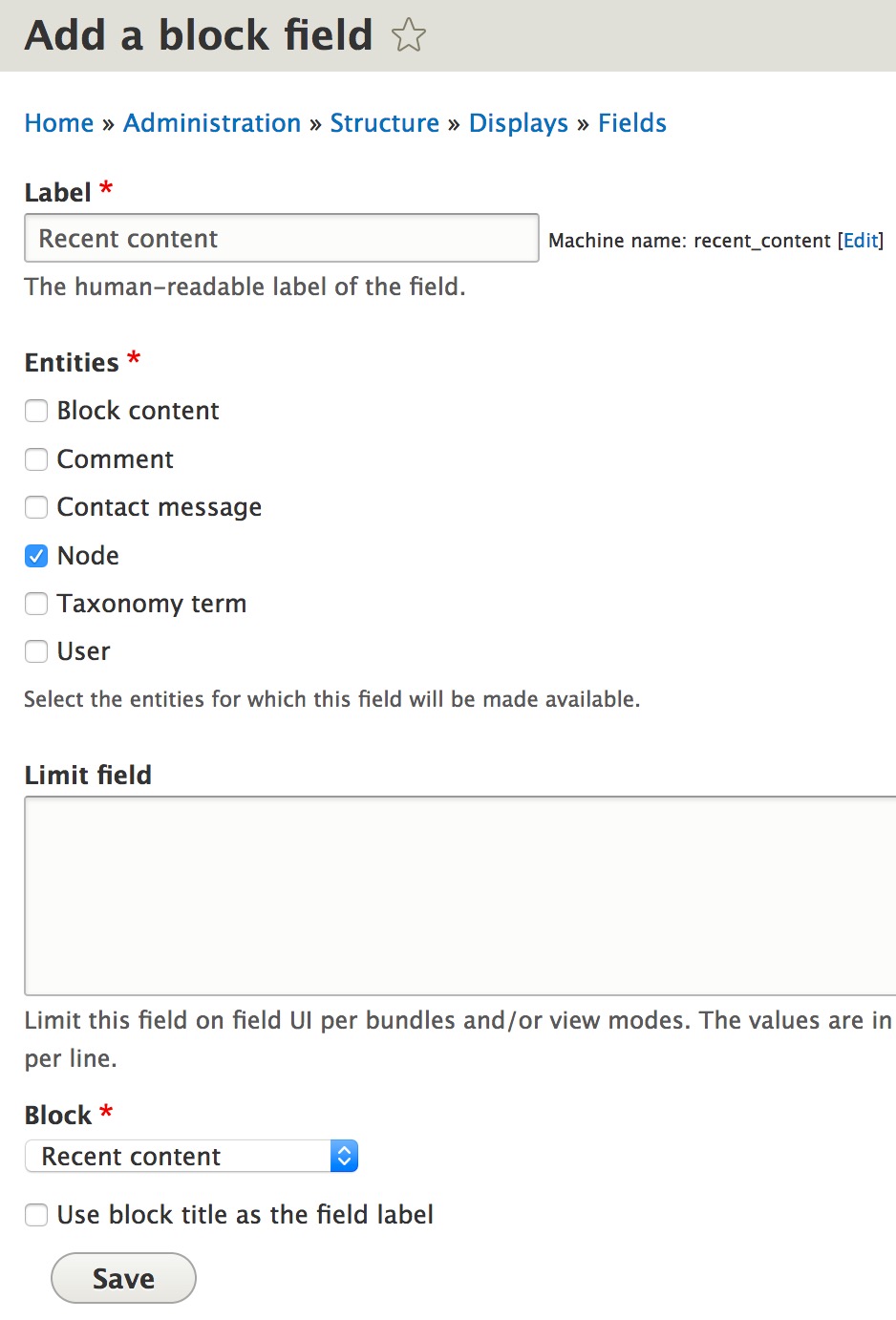Click inside the Label text field
The height and width of the screenshot is (1320, 896).
tap(281, 238)
